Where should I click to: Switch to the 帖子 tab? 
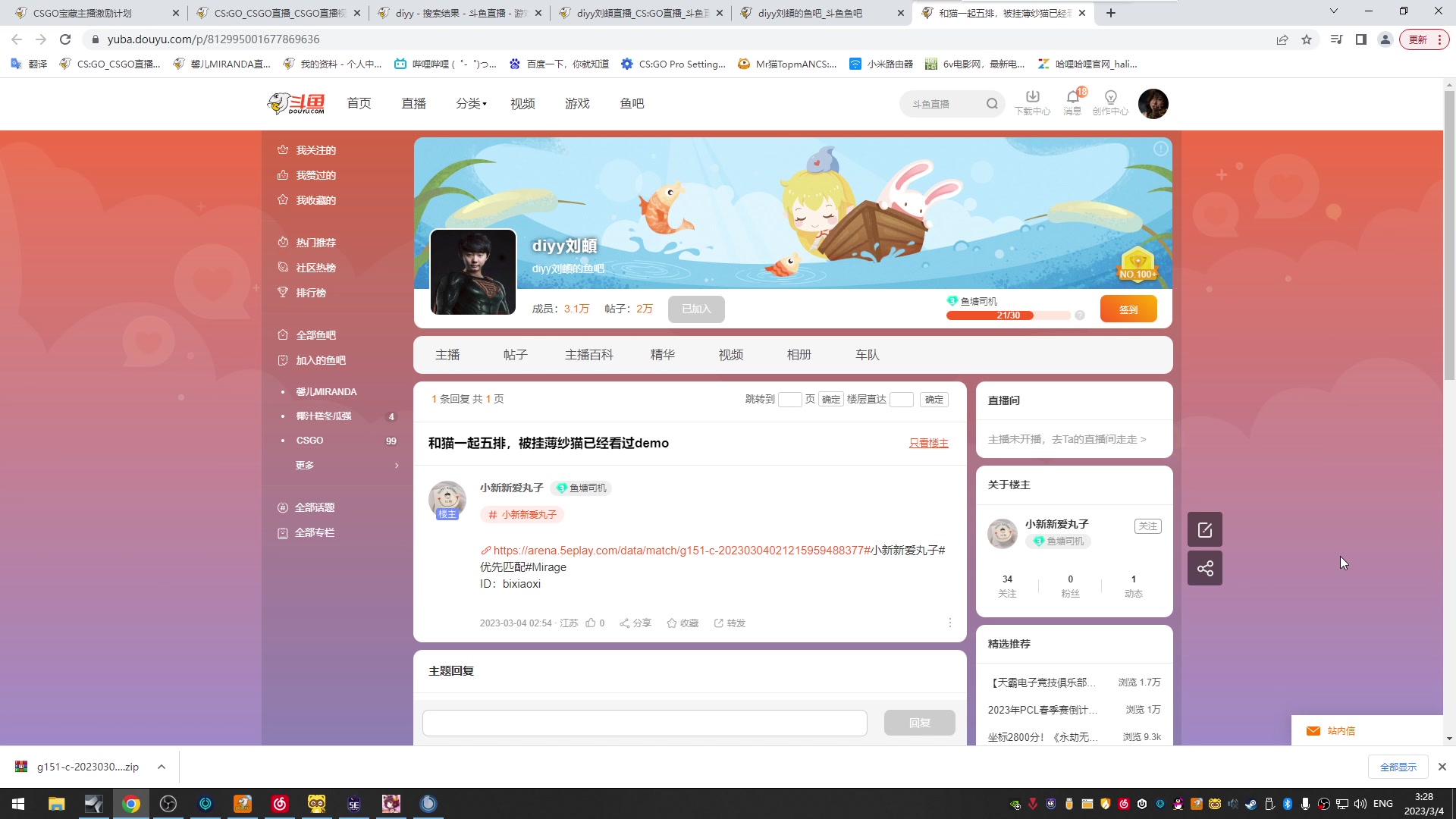[x=516, y=355]
